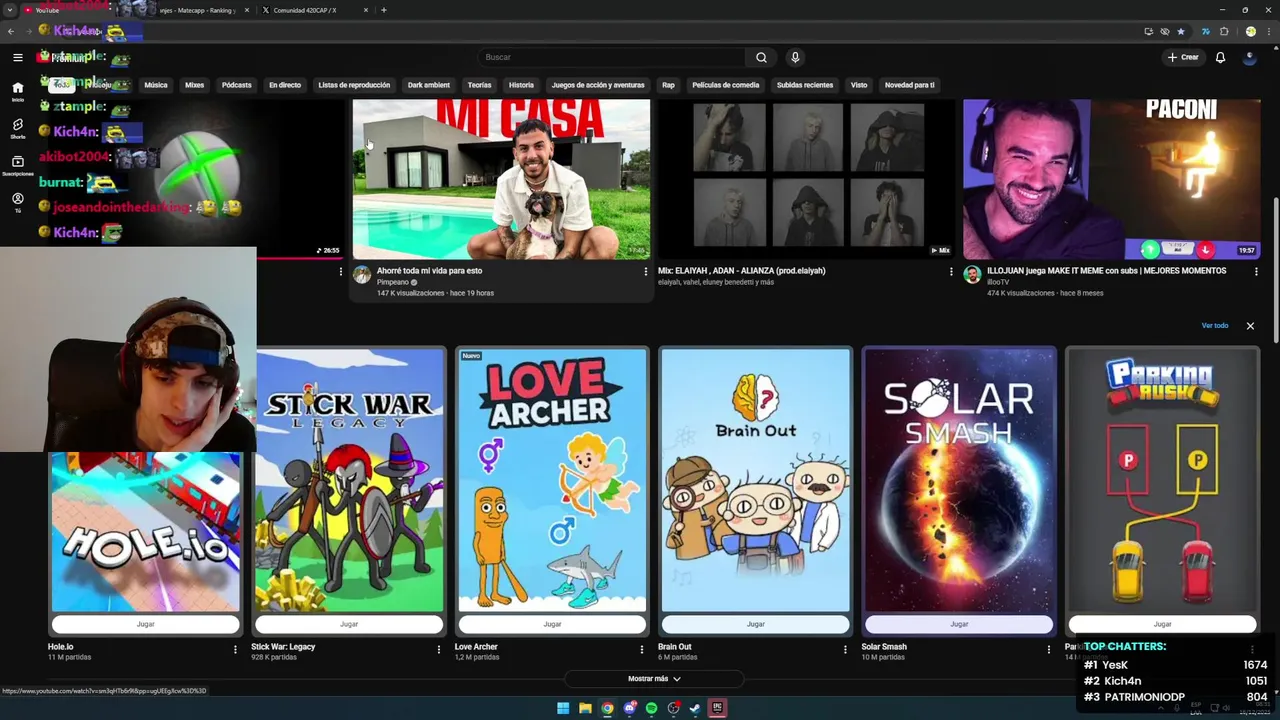Click Jugar under Solar Smash

click(x=959, y=624)
